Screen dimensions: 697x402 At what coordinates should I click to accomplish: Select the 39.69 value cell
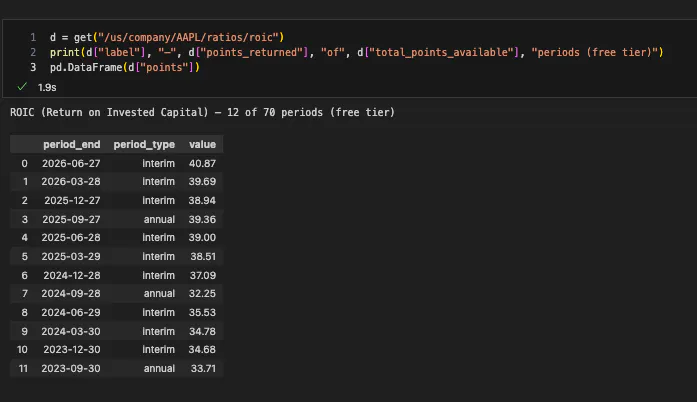pyautogui.click(x=202, y=182)
